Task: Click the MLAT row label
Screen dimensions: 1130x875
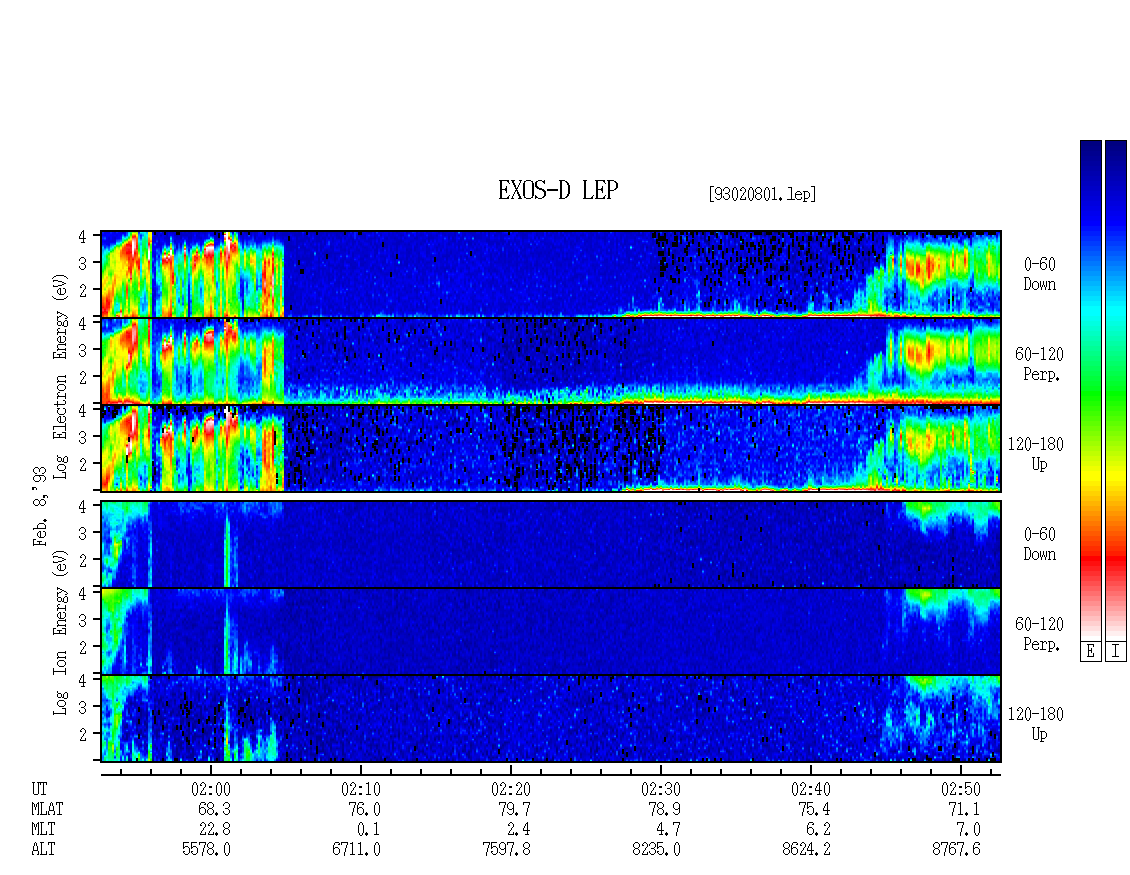Action: click(48, 809)
